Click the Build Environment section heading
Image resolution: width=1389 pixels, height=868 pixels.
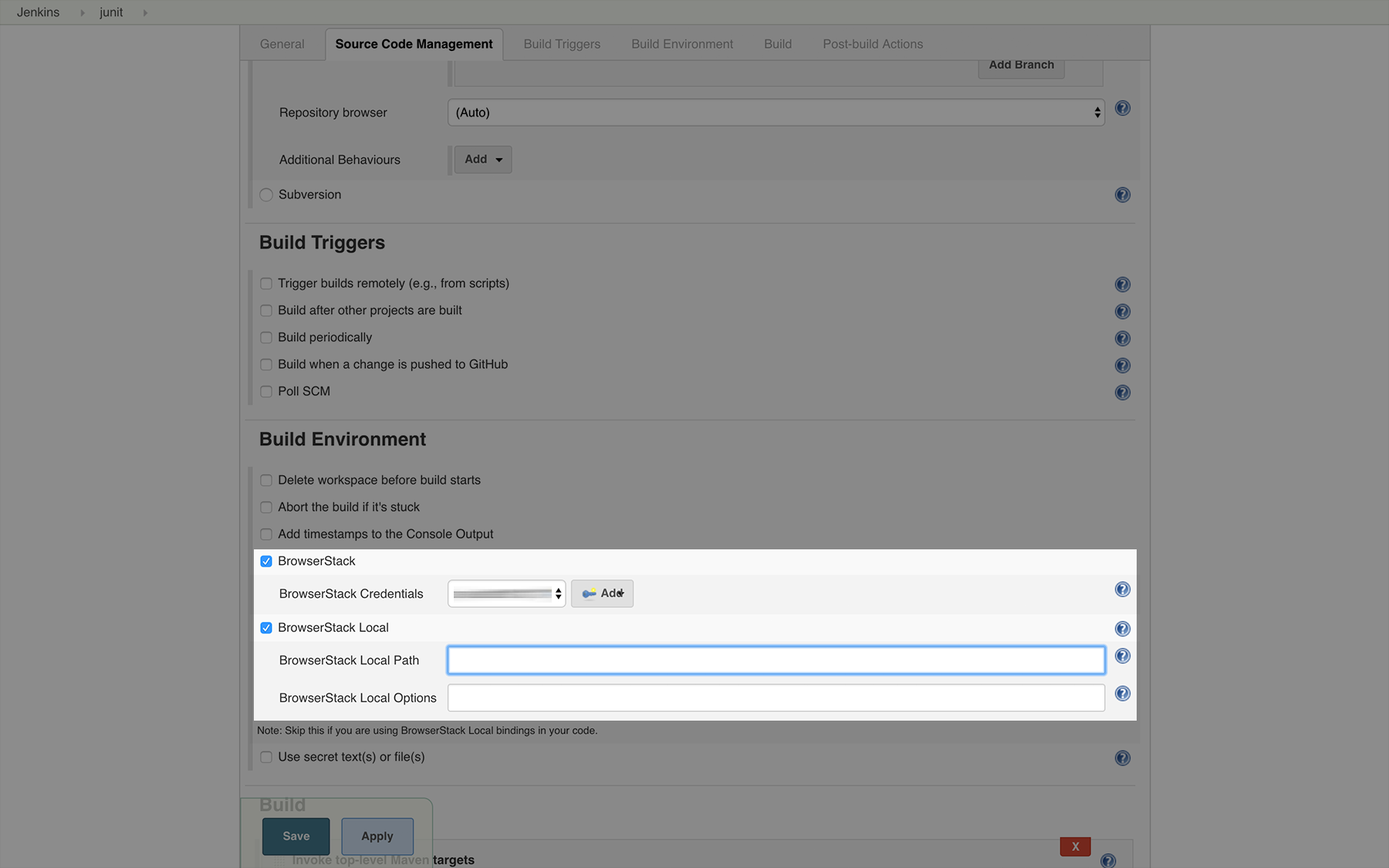pyautogui.click(x=343, y=439)
